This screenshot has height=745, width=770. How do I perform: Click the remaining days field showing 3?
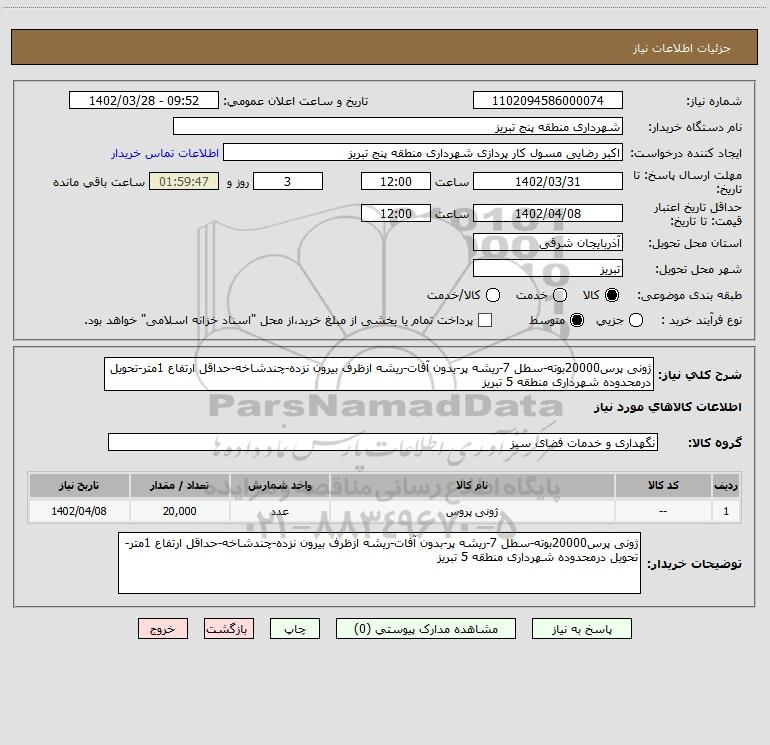click(x=288, y=181)
